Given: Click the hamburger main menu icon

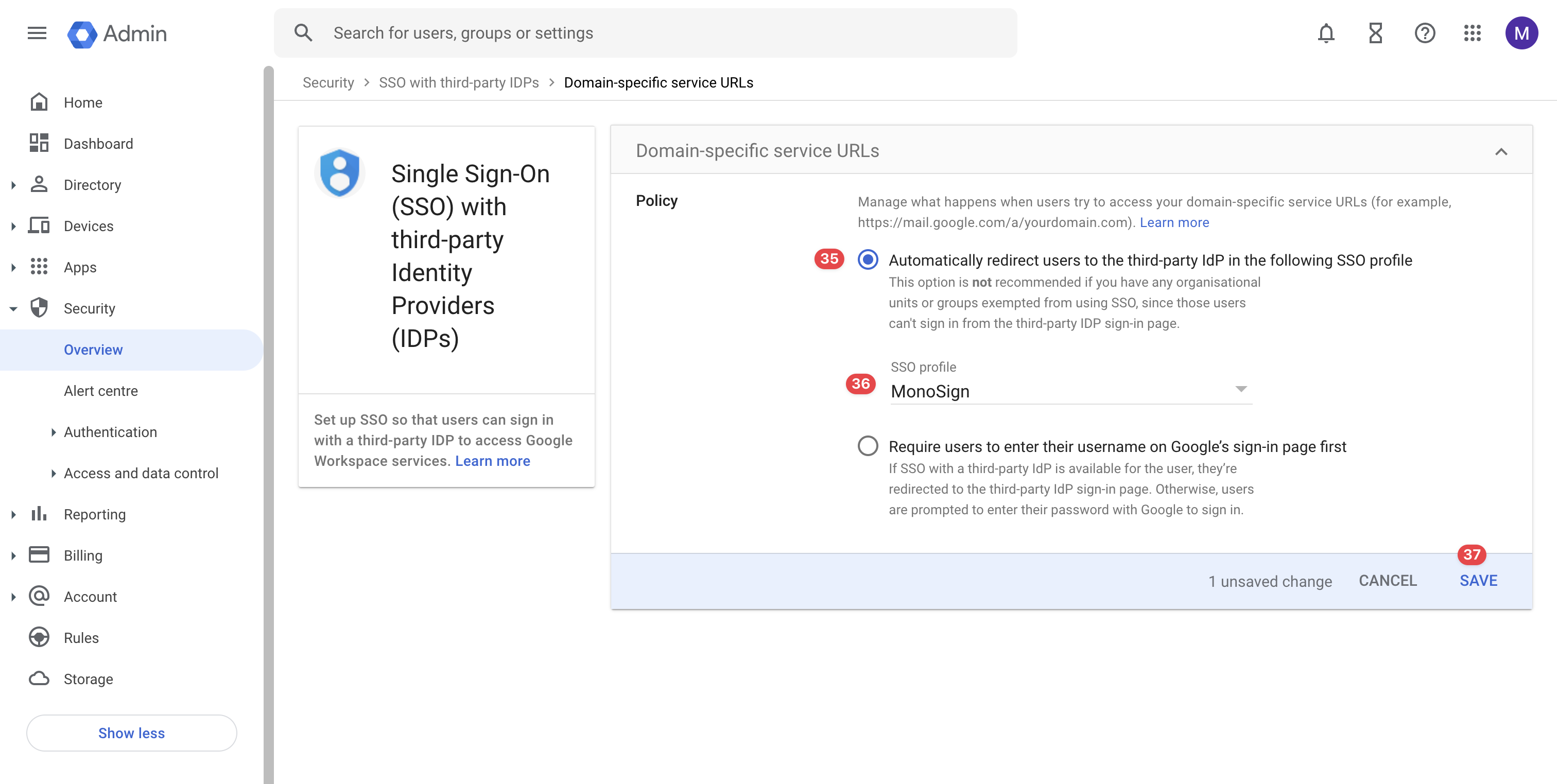Looking at the screenshot, I should [x=37, y=33].
